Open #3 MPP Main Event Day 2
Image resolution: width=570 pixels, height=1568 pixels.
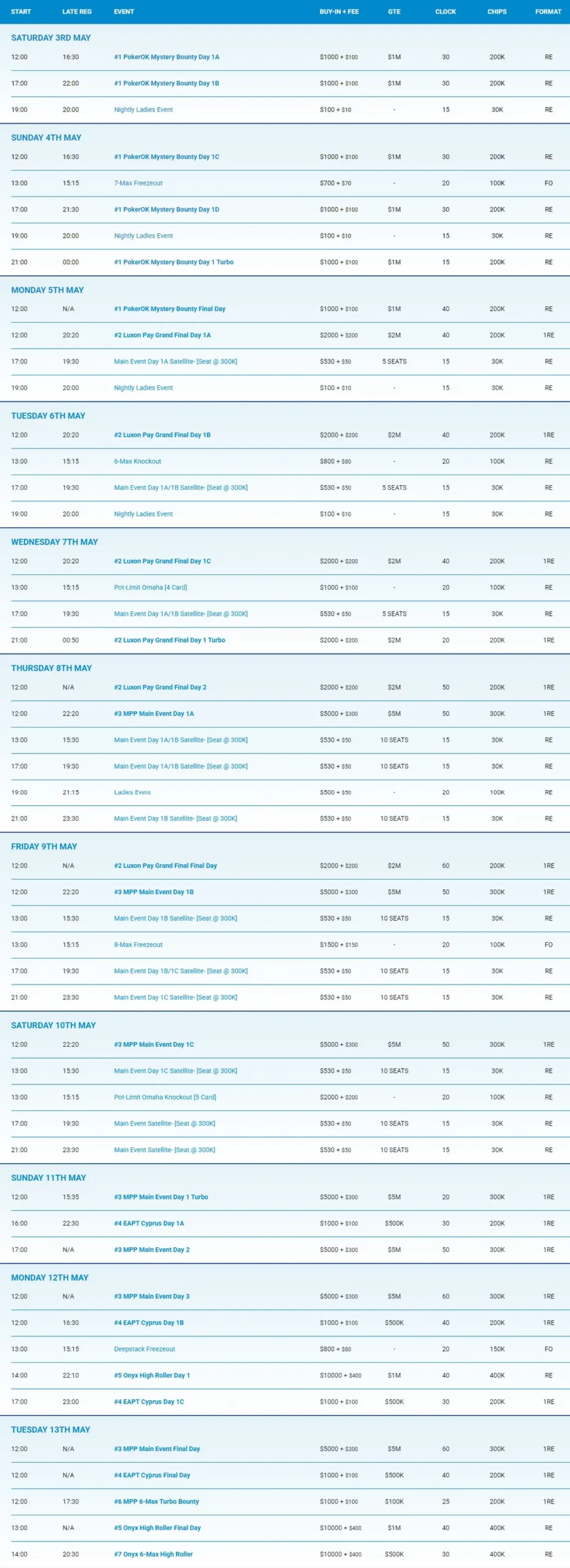pyautogui.click(x=152, y=1249)
